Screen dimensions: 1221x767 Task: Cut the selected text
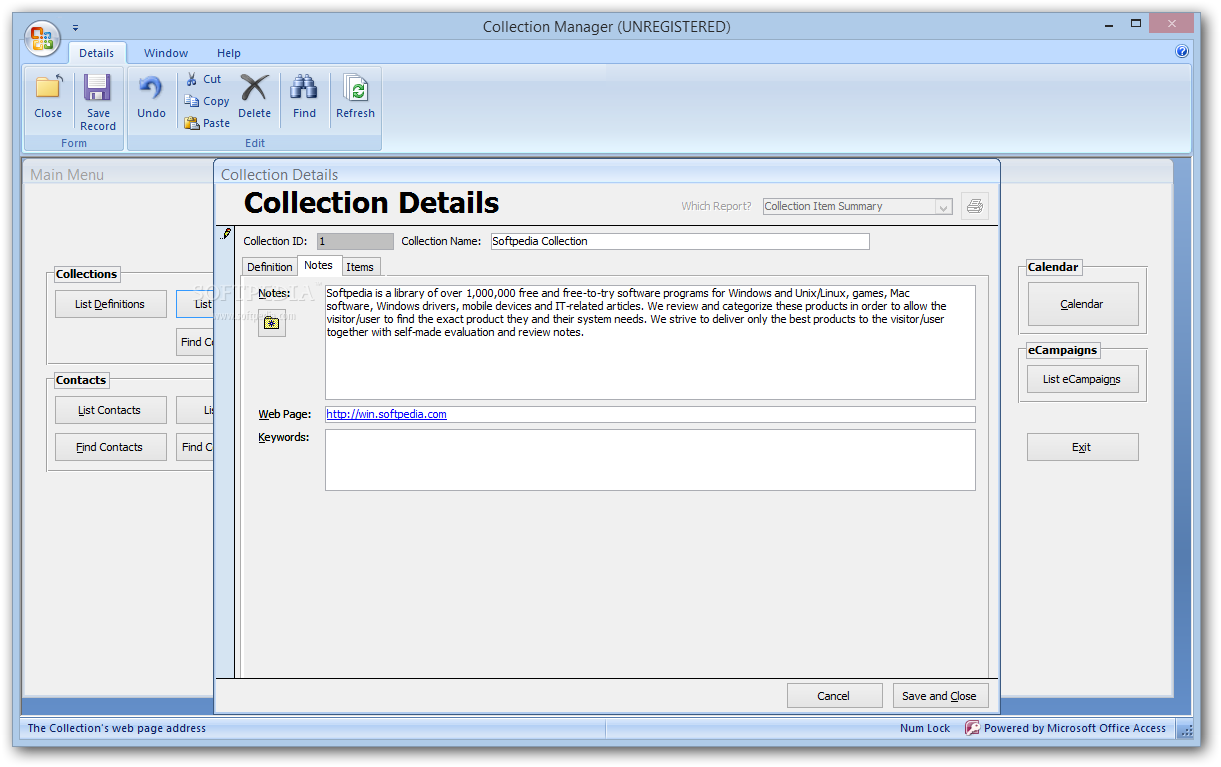pos(203,79)
